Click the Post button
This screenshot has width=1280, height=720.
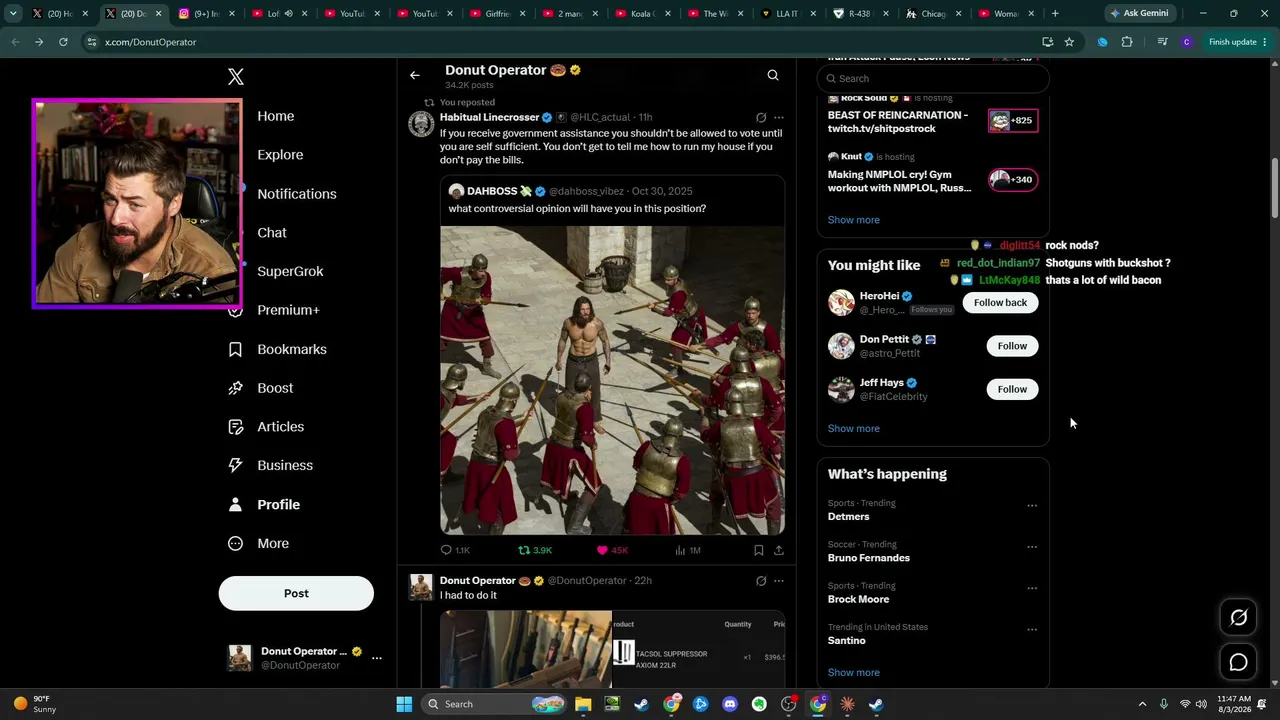coord(296,593)
